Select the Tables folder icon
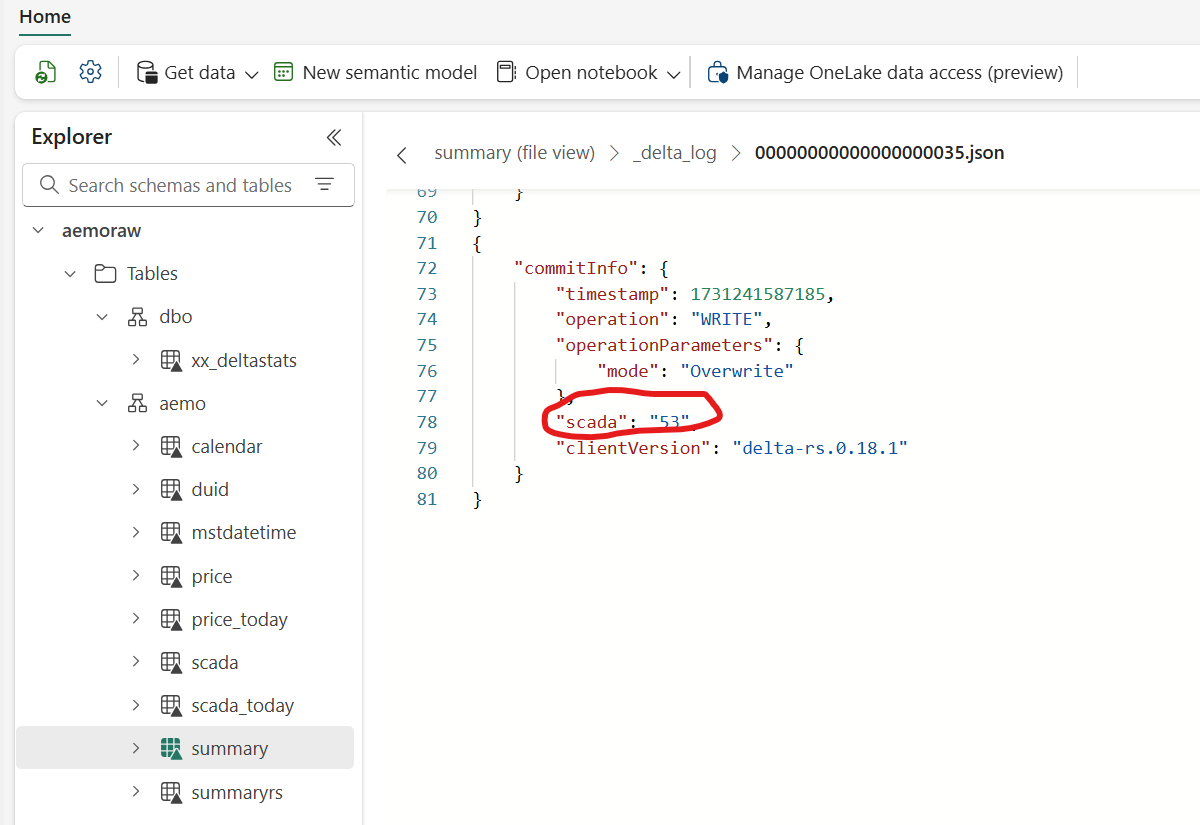Screen dimensions: 1200x825 [105, 273]
